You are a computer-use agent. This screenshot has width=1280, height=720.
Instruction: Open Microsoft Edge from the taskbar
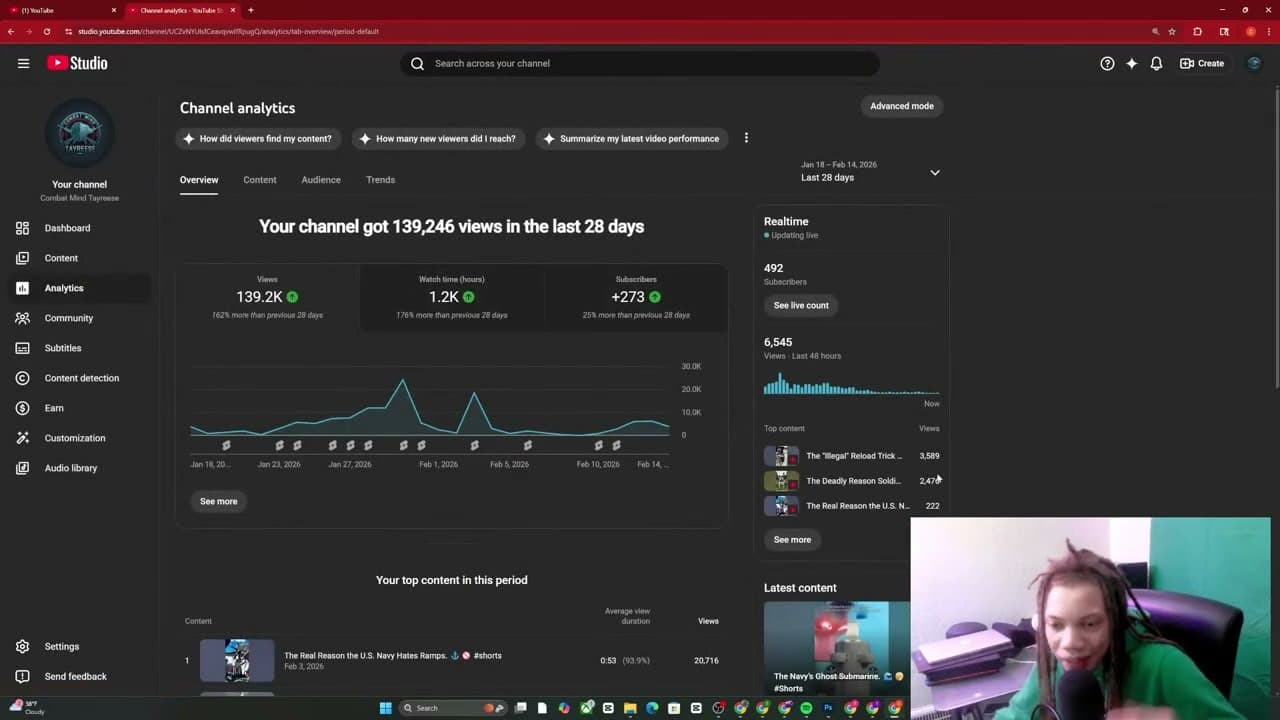tap(652, 708)
